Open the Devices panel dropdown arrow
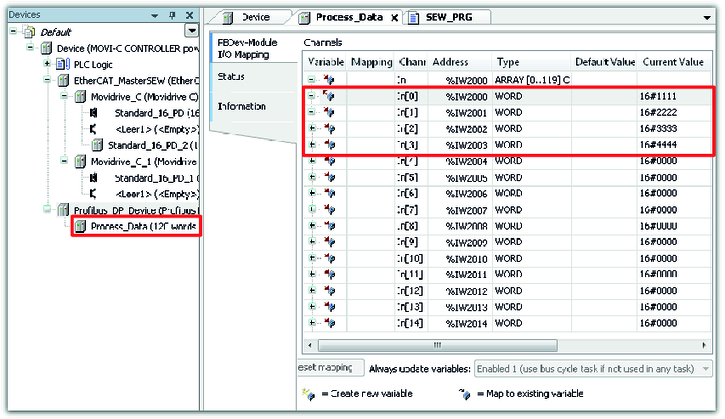Screen dimensions: 725x419 [155, 16]
